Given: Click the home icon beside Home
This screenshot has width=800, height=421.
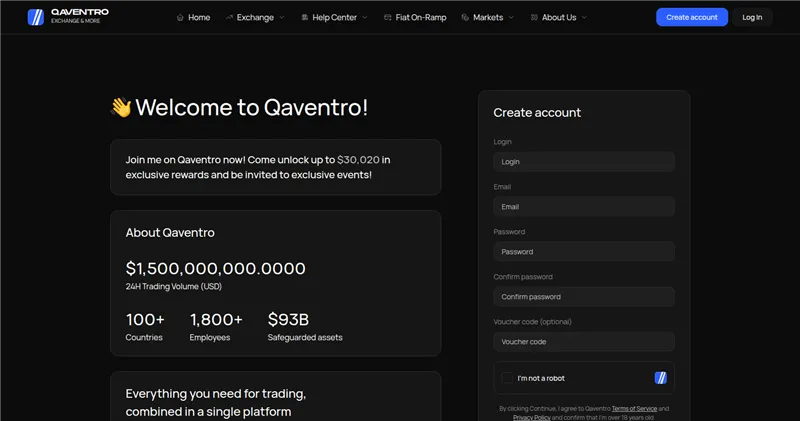Looking at the screenshot, I should 180,17.
